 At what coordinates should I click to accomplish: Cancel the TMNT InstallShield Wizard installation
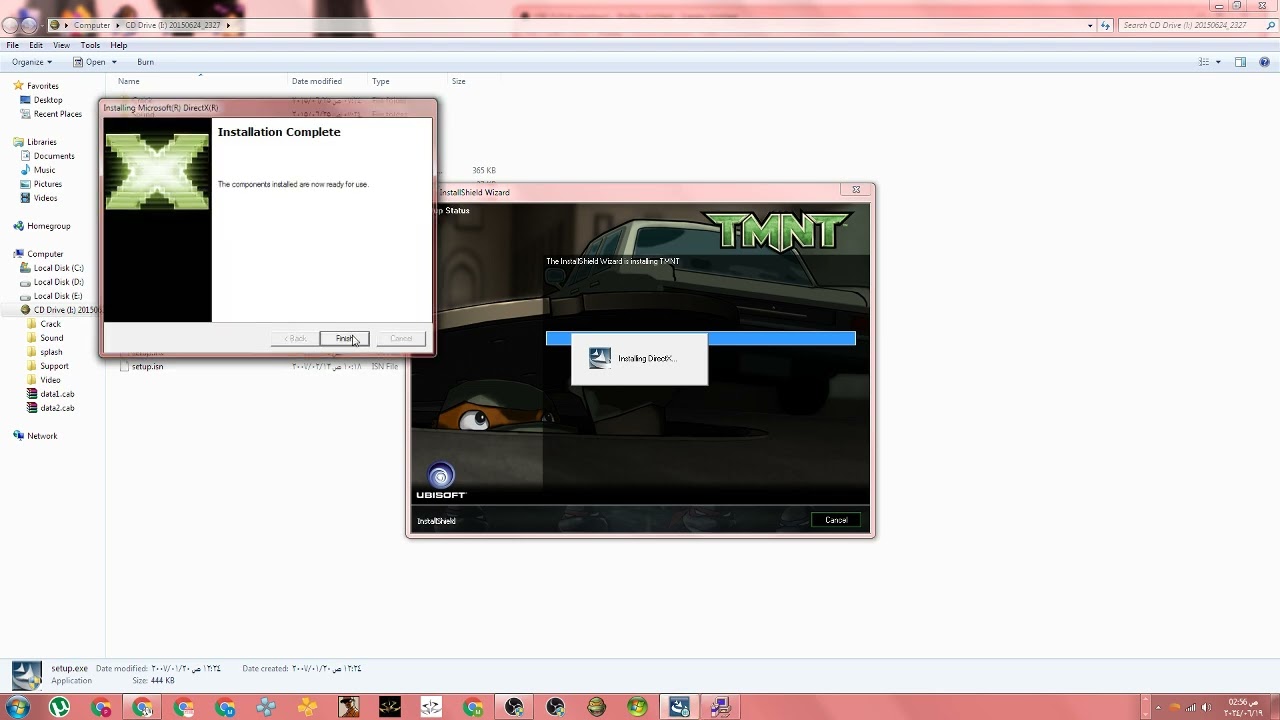click(836, 520)
